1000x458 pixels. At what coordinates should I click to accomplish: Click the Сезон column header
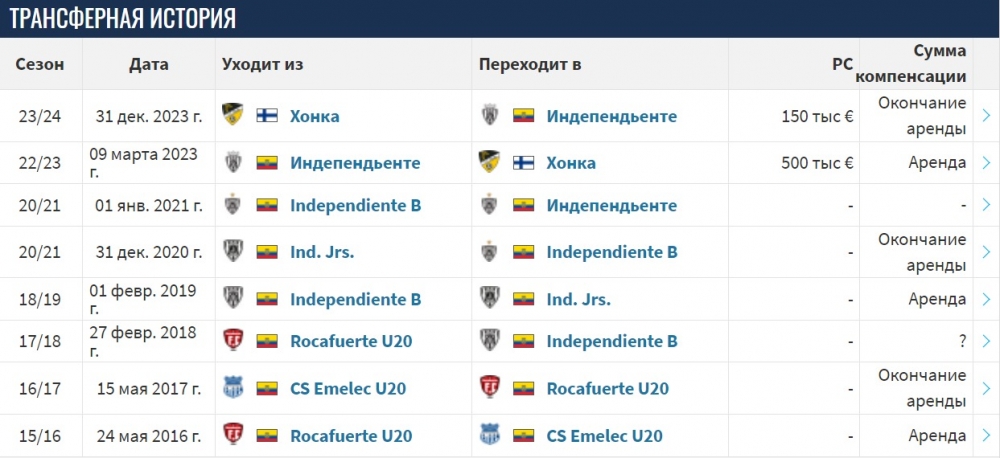tap(40, 64)
